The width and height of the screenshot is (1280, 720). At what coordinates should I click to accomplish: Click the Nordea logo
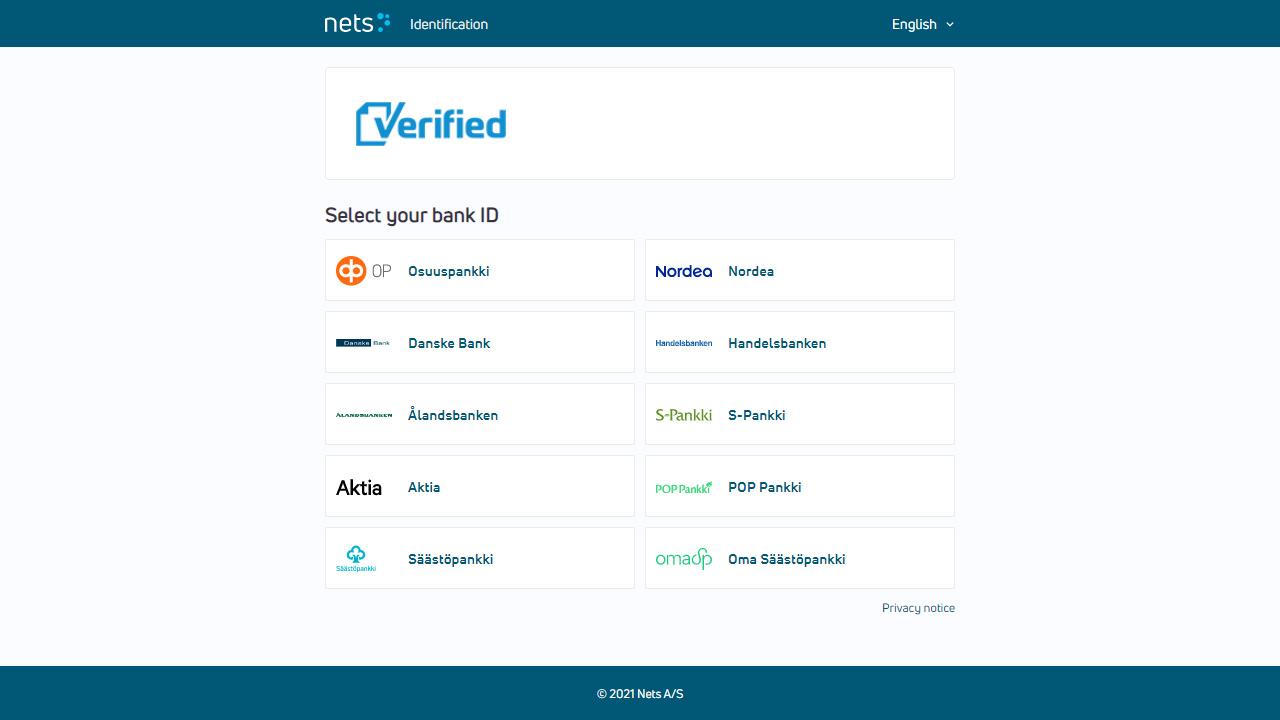click(x=684, y=271)
